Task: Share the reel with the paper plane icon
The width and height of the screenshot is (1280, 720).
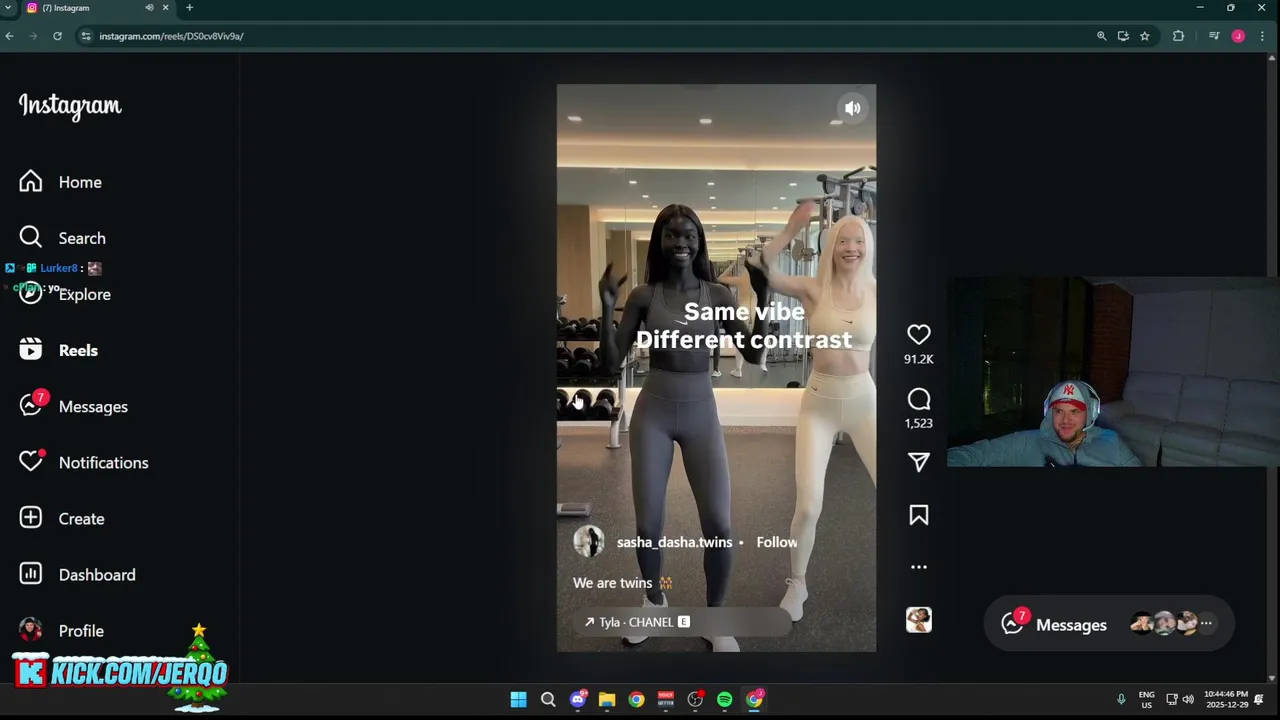Action: pyautogui.click(x=918, y=461)
